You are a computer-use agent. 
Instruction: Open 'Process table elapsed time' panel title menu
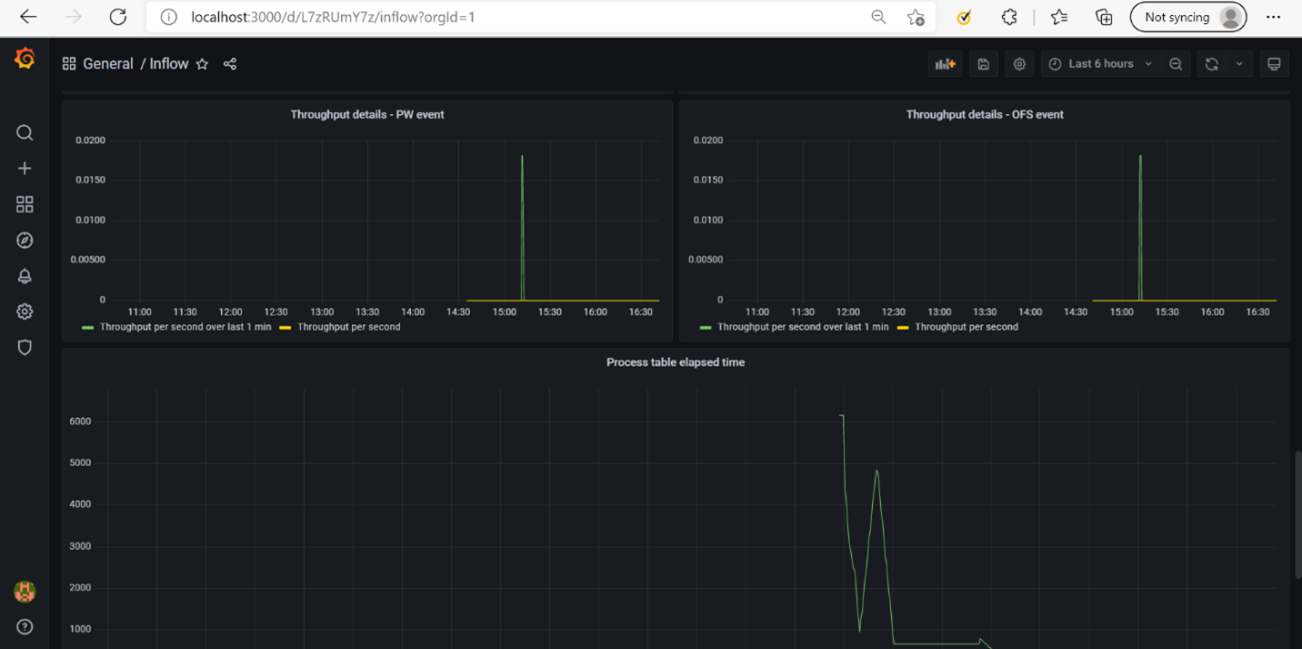[675, 362]
